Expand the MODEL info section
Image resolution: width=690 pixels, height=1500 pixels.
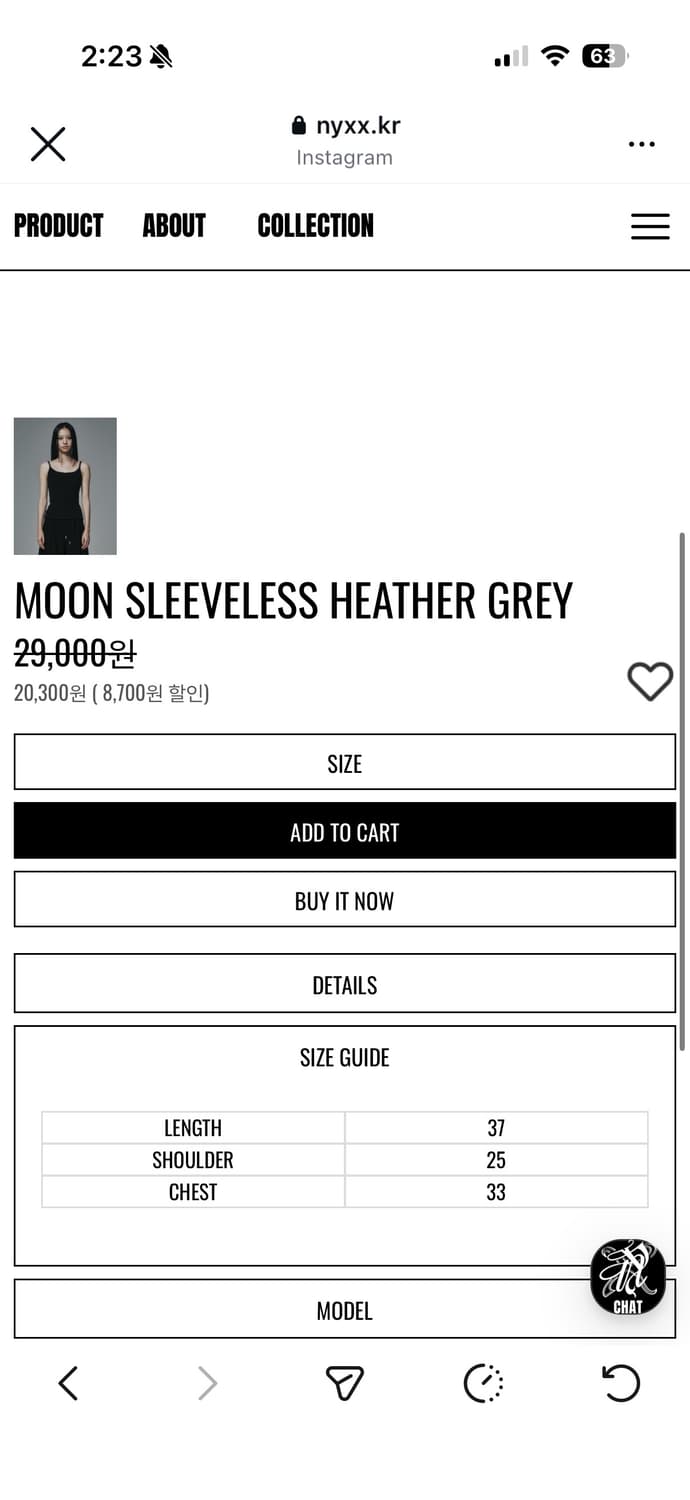[x=345, y=1310]
